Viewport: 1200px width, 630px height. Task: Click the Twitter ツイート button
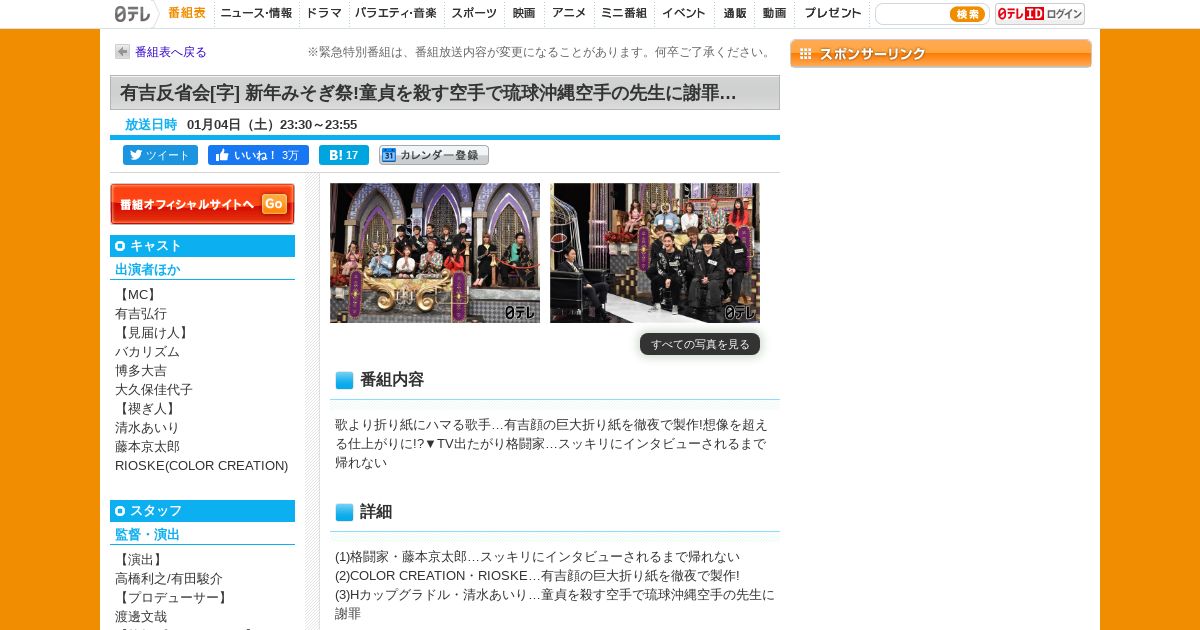160,155
